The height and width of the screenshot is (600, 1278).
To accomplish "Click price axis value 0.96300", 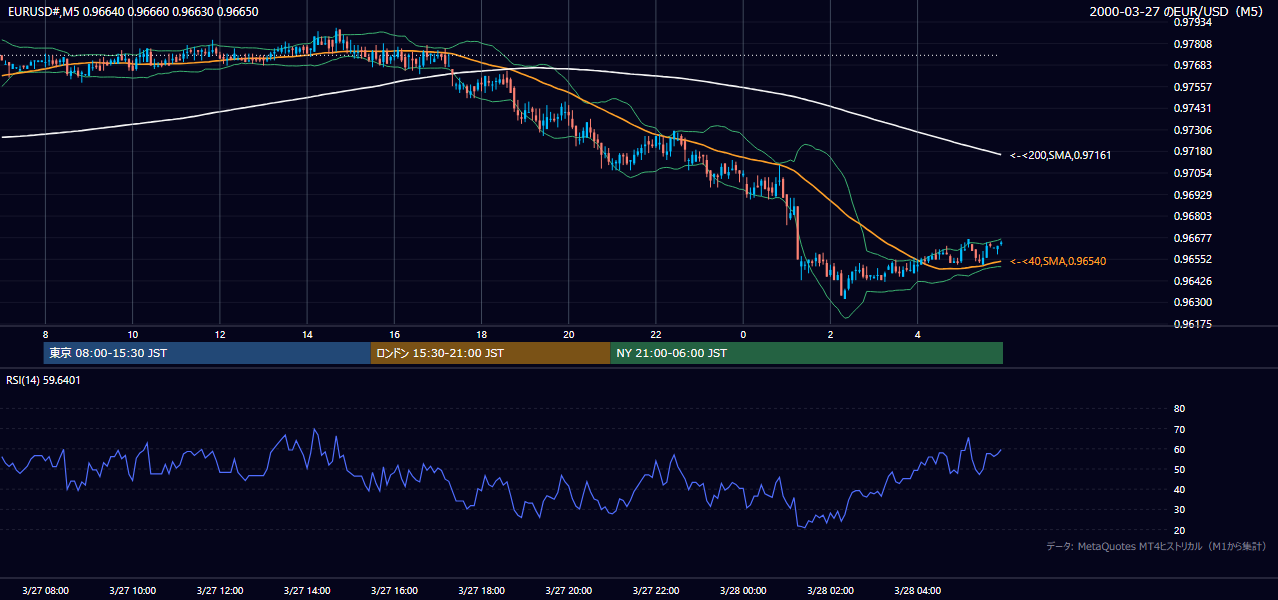I will (1192, 302).
